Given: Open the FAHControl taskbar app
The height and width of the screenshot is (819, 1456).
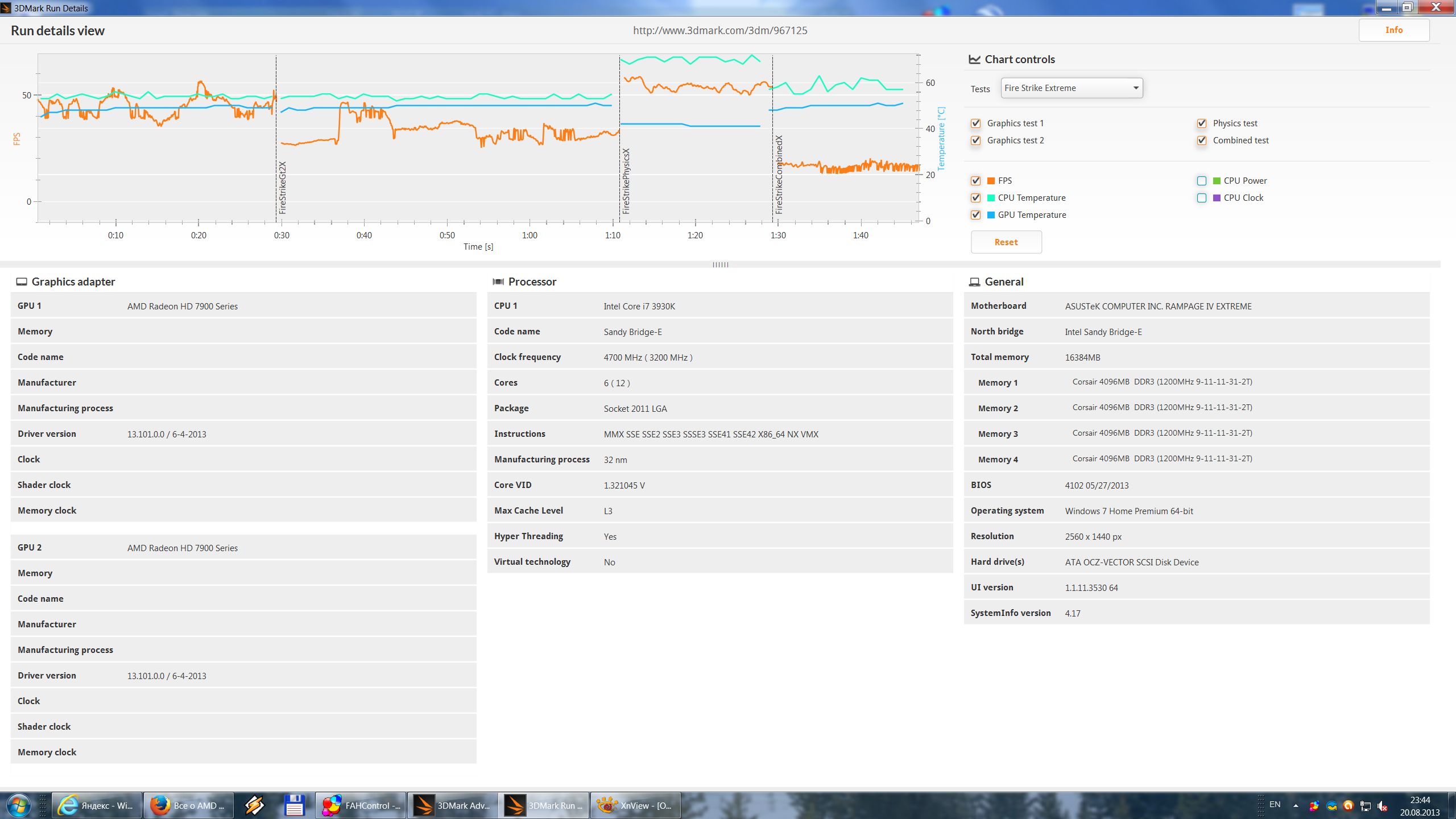Looking at the screenshot, I should click(x=361, y=805).
